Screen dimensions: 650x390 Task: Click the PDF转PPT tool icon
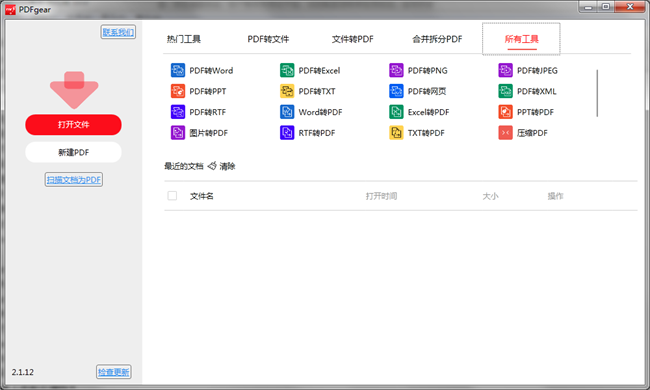(x=178, y=91)
